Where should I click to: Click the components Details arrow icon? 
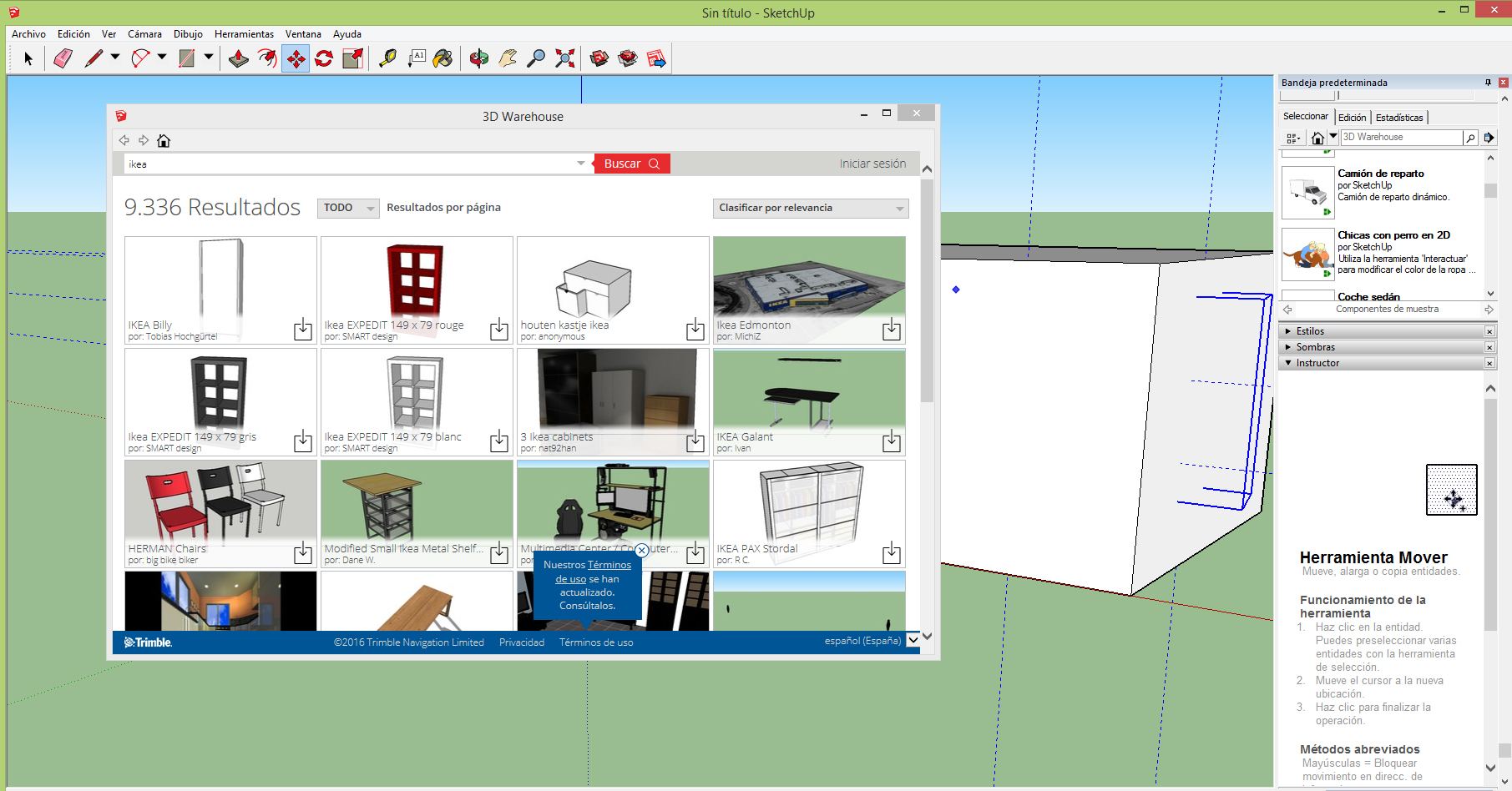pyautogui.click(x=1489, y=138)
